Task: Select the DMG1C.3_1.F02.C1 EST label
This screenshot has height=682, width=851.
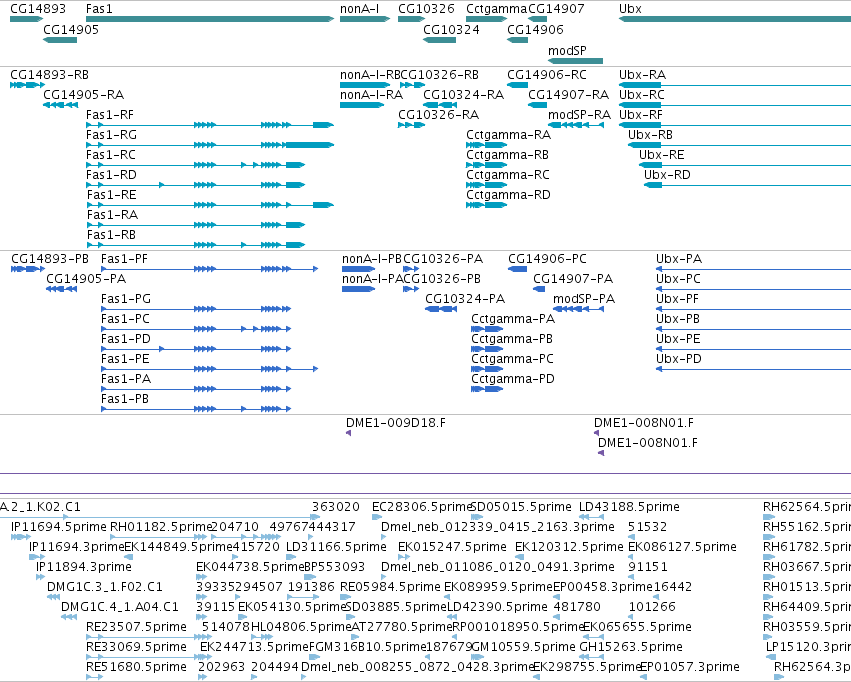Action: (105, 587)
